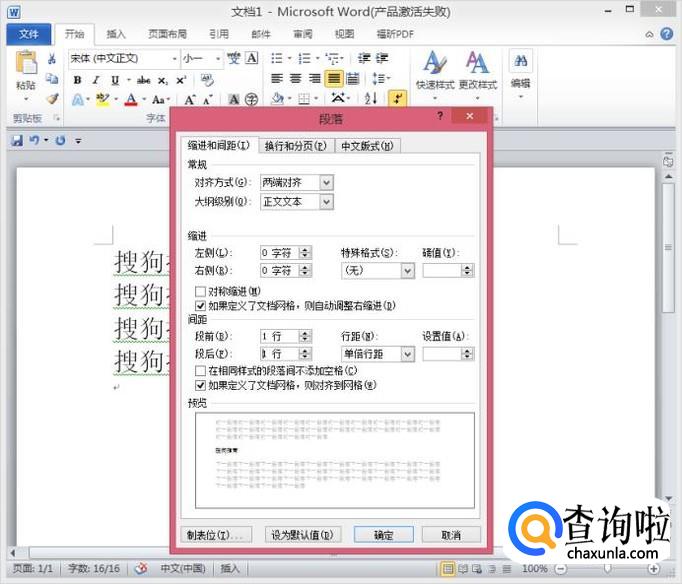
Task: Confirm the paragraph dialog with OK
Action: click(x=384, y=535)
